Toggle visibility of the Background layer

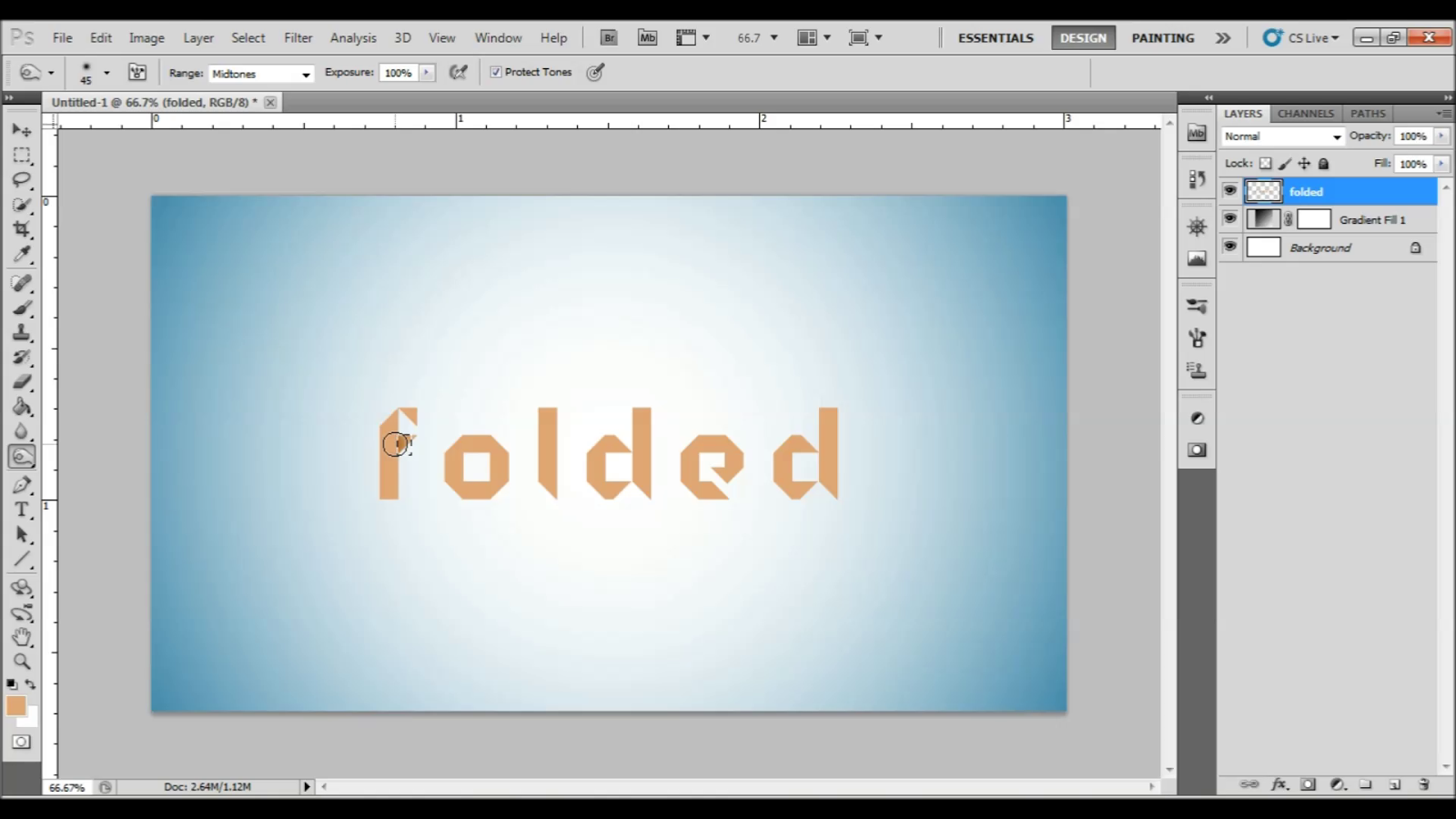pyautogui.click(x=1229, y=247)
